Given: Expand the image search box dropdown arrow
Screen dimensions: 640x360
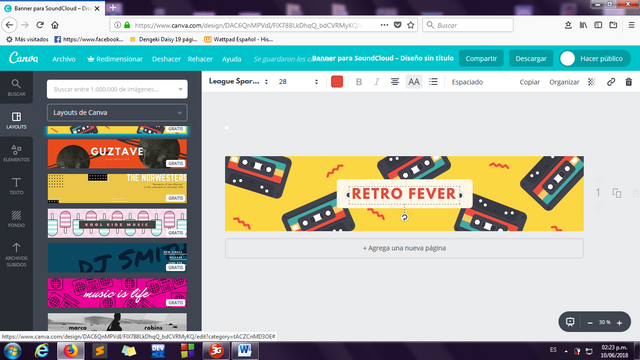Looking at the screenshot, I should 180,89.
